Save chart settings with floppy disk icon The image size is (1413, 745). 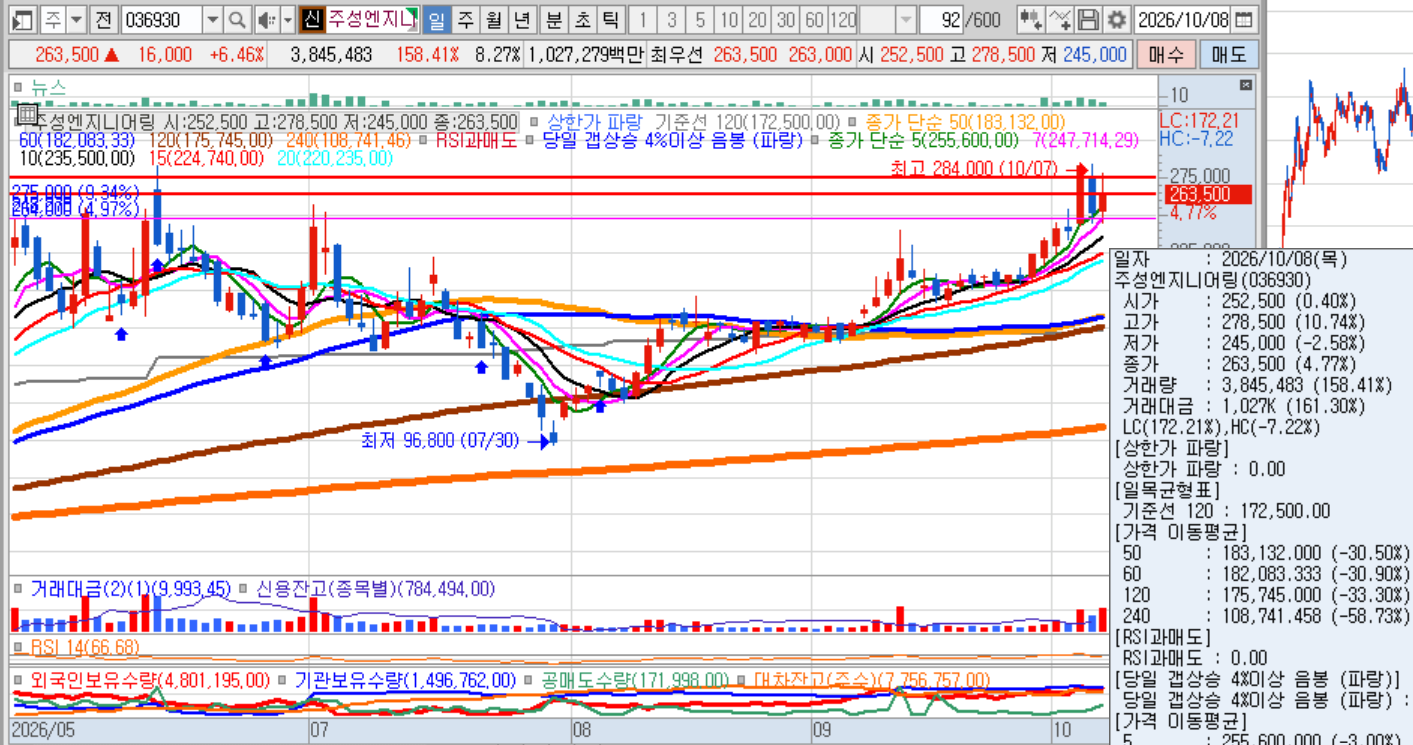tap(1088, 19)
